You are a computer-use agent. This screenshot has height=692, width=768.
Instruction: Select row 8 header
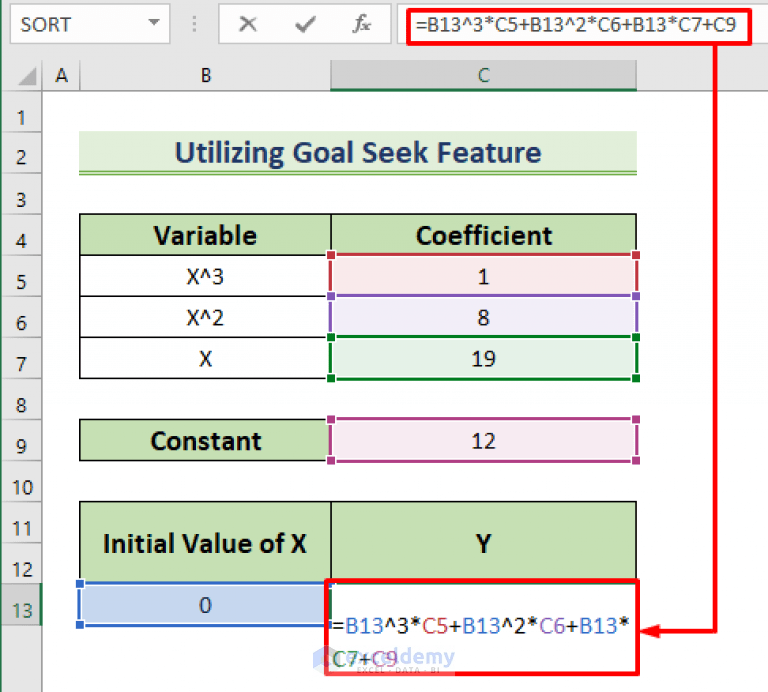pos(21,400)
